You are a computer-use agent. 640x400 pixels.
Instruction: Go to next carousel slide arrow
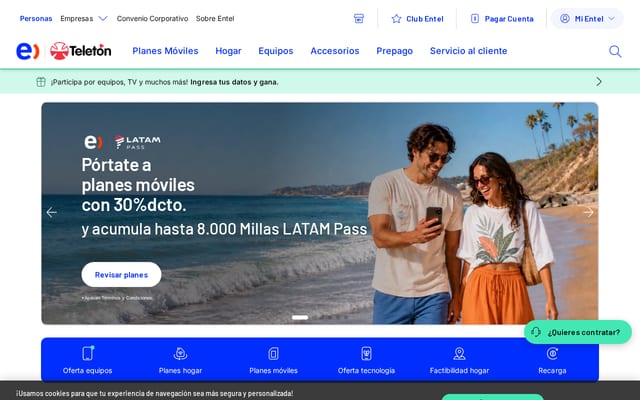click(x=588, y=212)
